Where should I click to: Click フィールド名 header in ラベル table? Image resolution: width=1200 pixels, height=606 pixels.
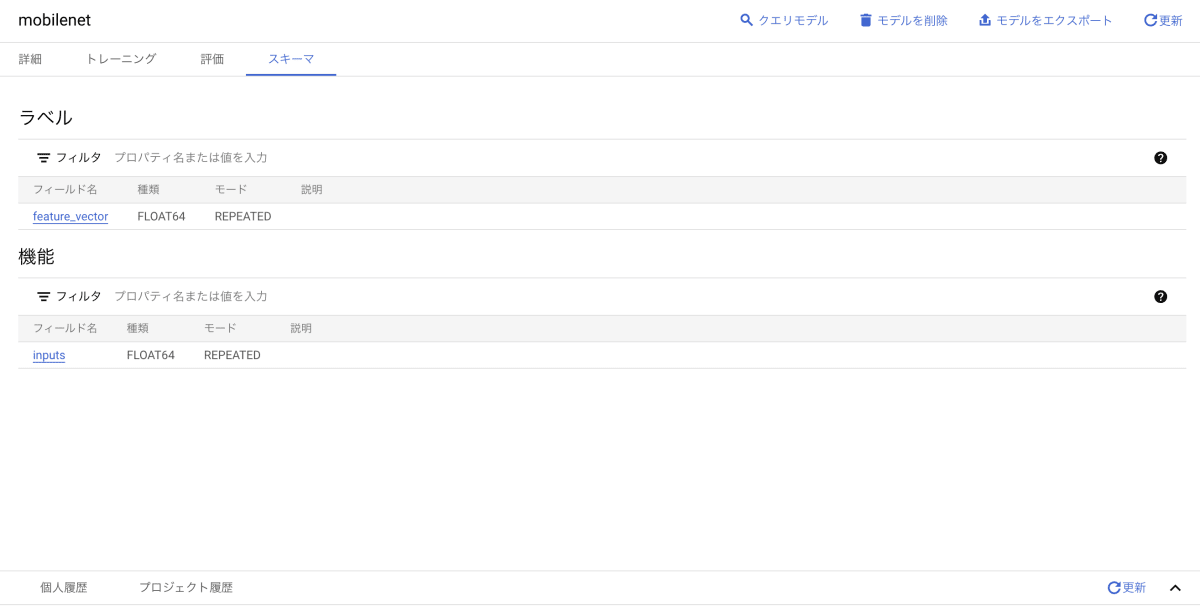[65, 190]
